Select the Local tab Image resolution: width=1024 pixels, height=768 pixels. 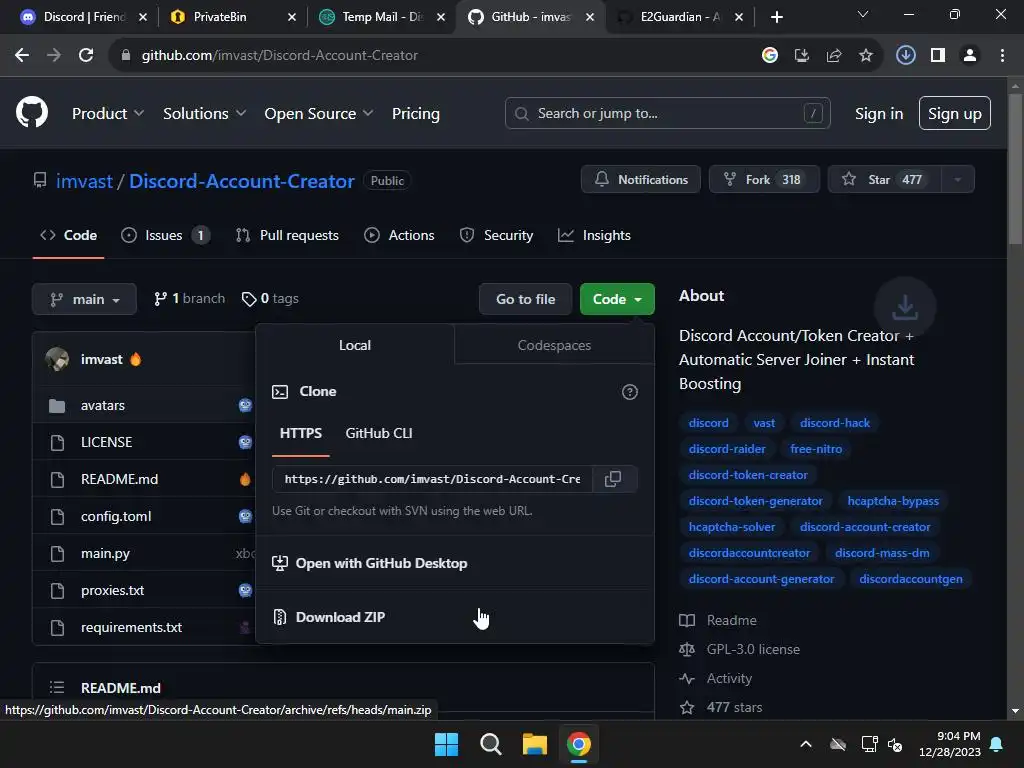point(355,345)
